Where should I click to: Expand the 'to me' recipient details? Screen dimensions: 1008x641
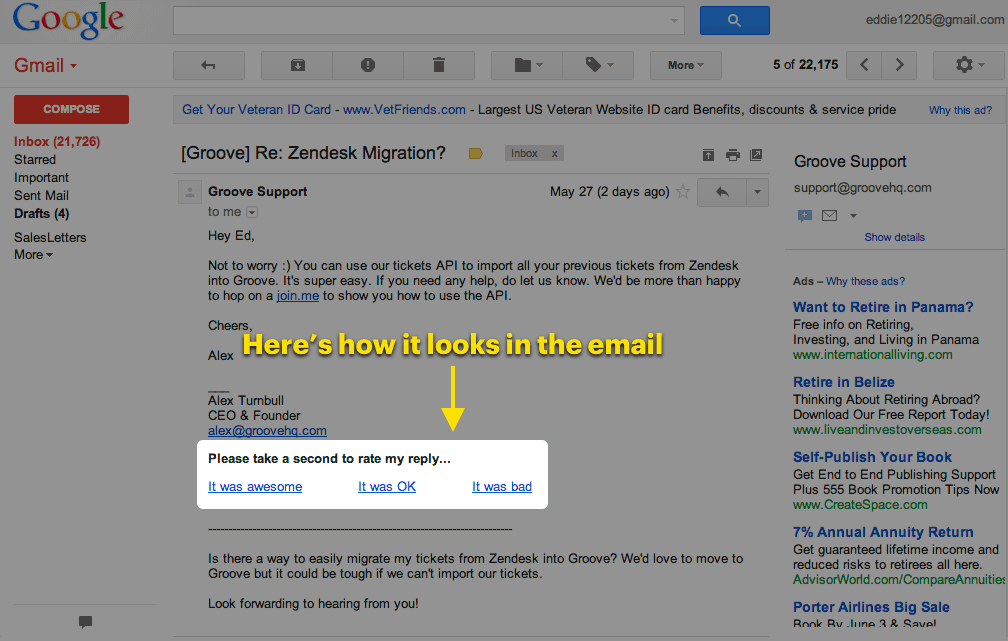click(250, 211)
